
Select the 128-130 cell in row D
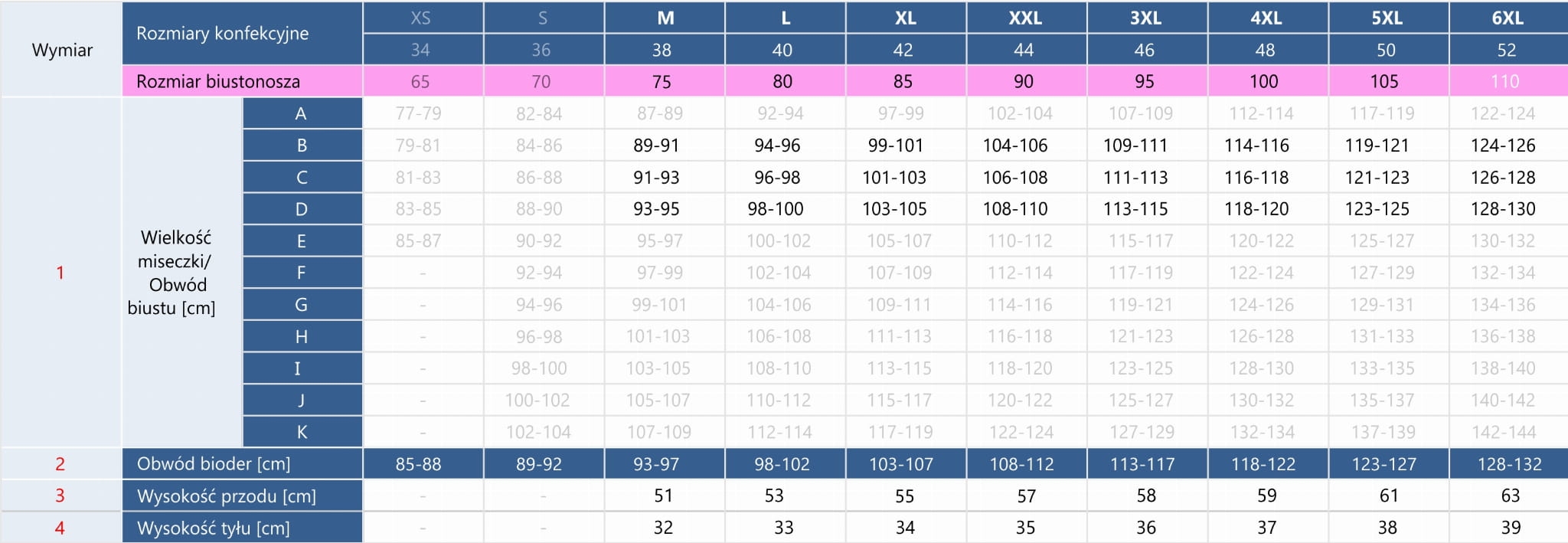[x=1503, y=209]
